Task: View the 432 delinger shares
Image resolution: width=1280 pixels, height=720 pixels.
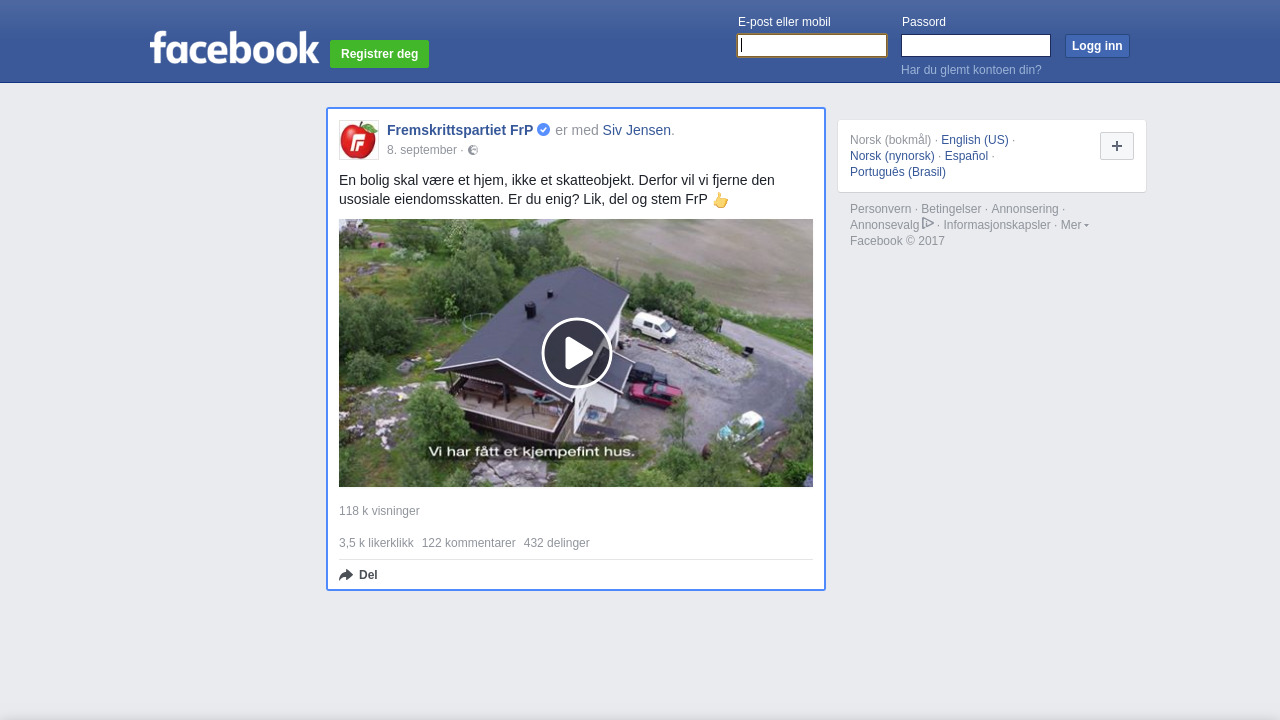Action: tap(556, 543)
